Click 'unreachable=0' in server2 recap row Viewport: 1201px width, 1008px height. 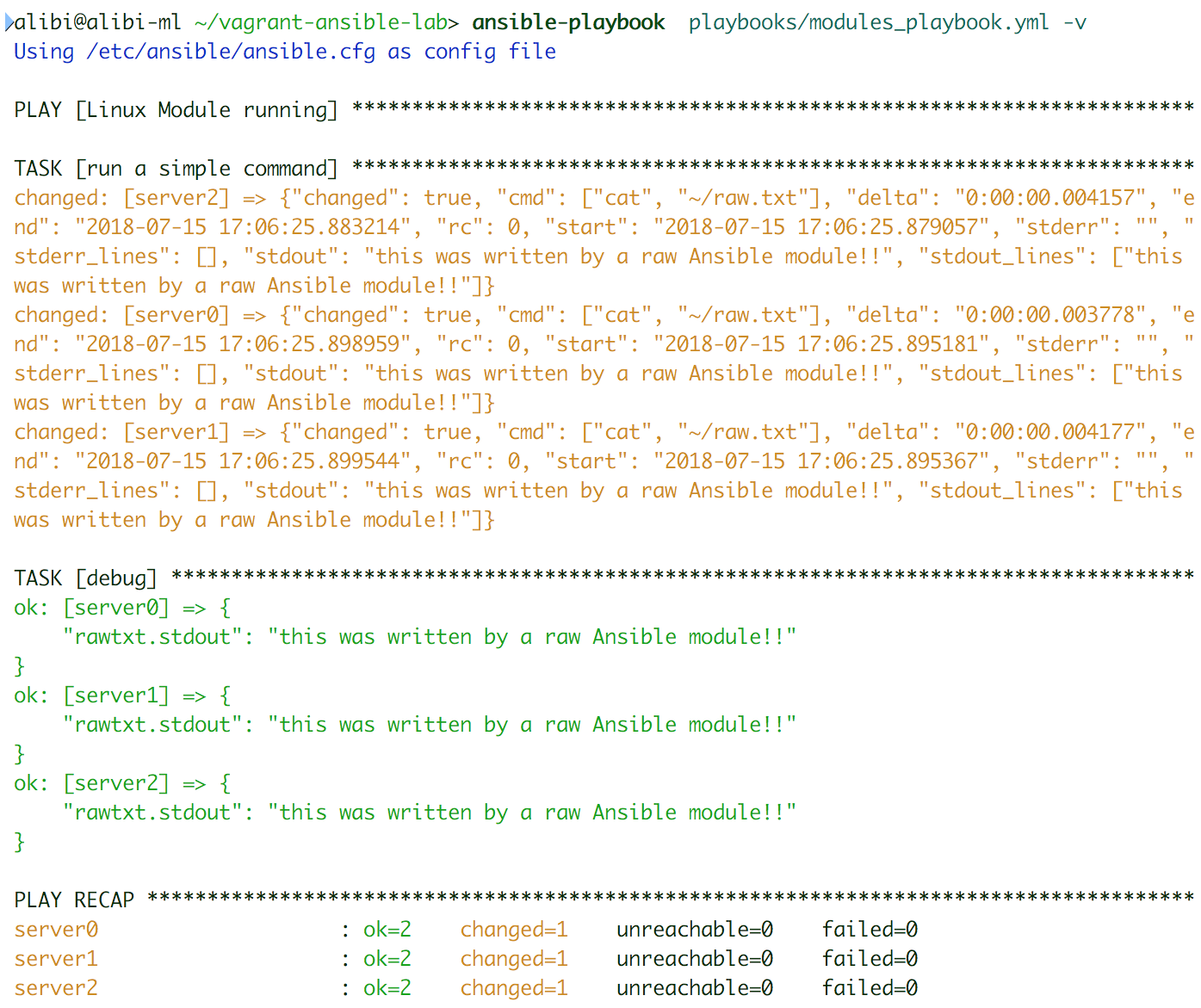click(695, 988)
